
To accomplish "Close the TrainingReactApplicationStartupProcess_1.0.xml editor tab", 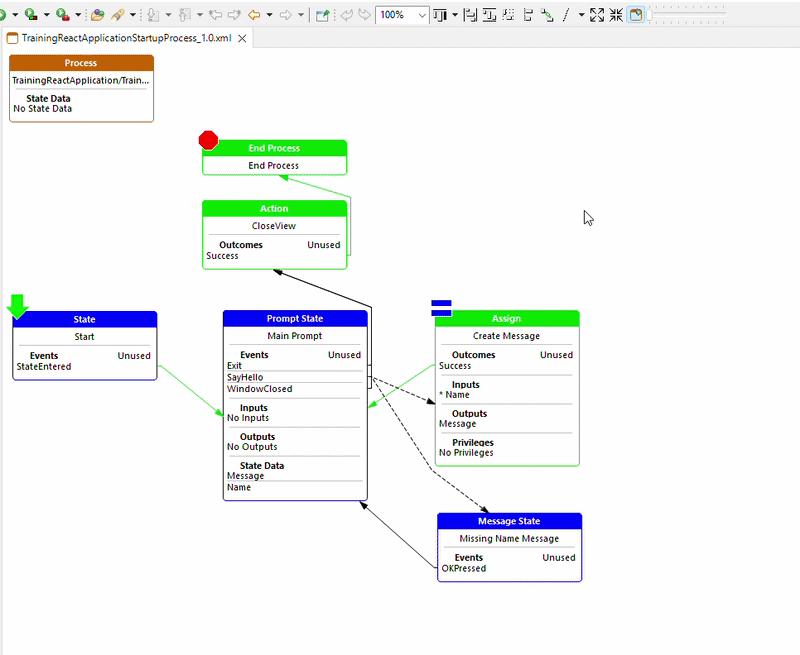I will point(242,38).
